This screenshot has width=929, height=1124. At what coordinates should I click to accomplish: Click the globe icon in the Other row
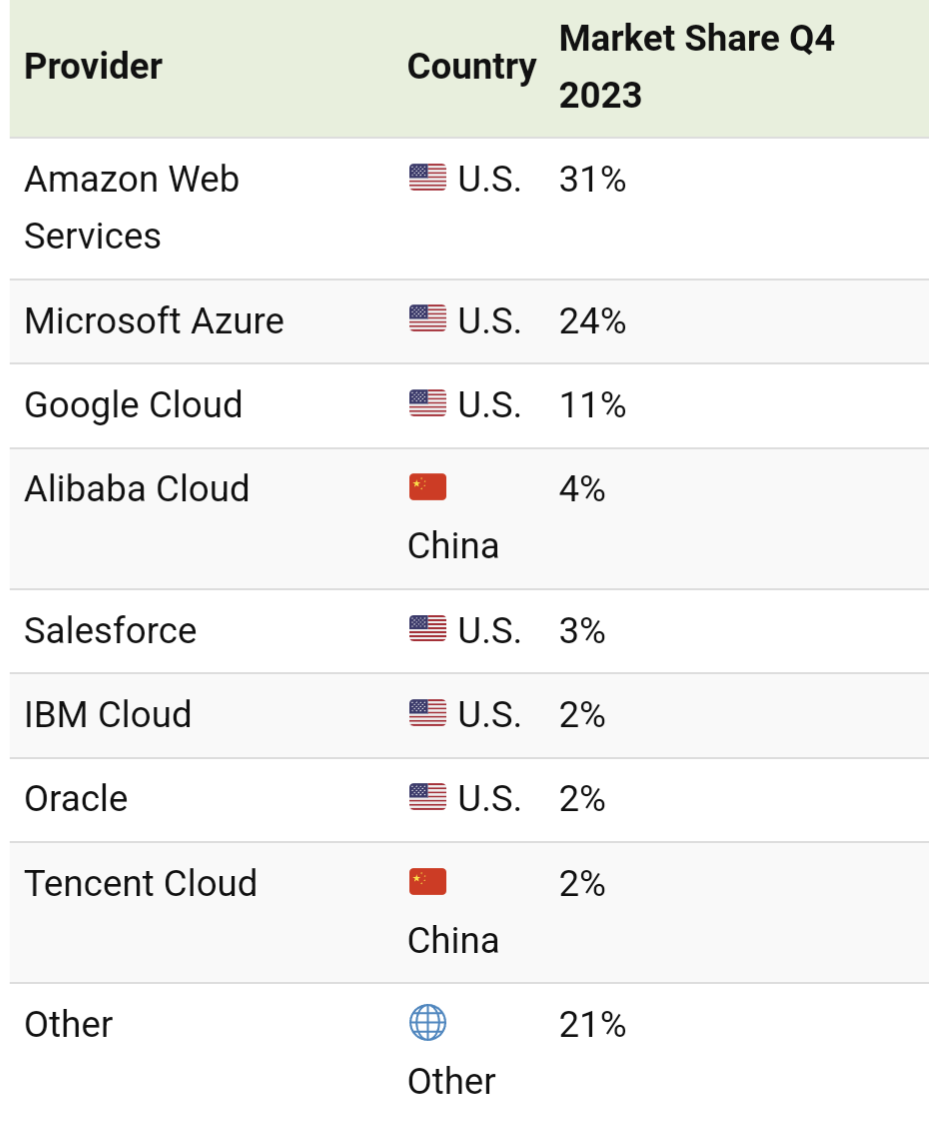click(427, 1023)
